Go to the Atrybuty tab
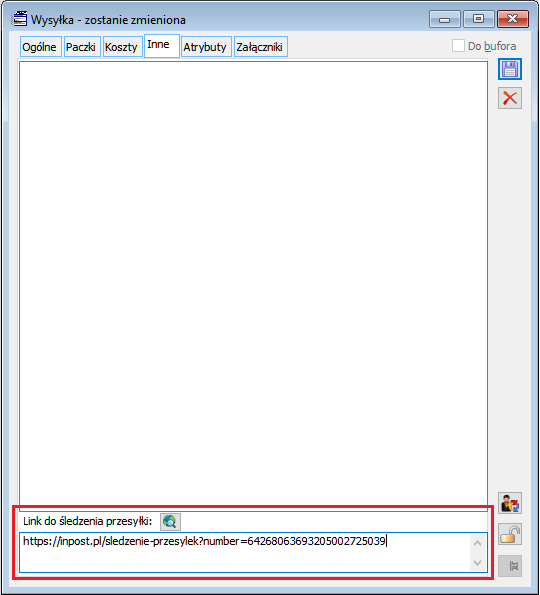The image size is (540, 595). [x=206, y=47]
